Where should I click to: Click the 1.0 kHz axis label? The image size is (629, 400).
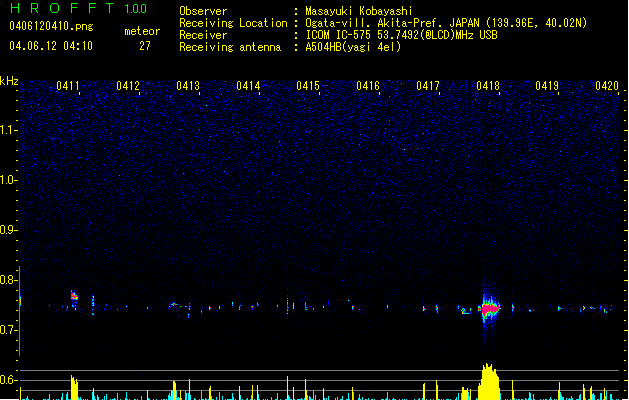click(x=8, y=180)
